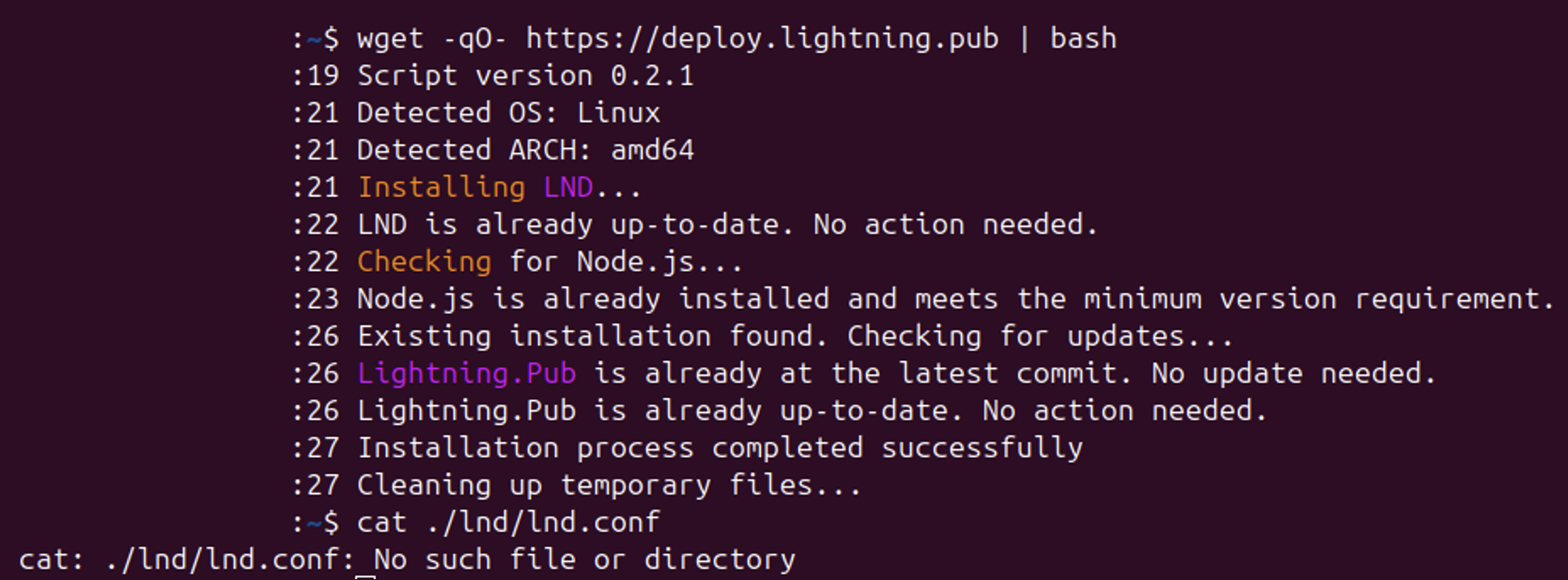This screenshot has width=1568, height=580.
Task: Click the white 'Lightning.Pub is already up-to-date' line
Action: [653, 411]
